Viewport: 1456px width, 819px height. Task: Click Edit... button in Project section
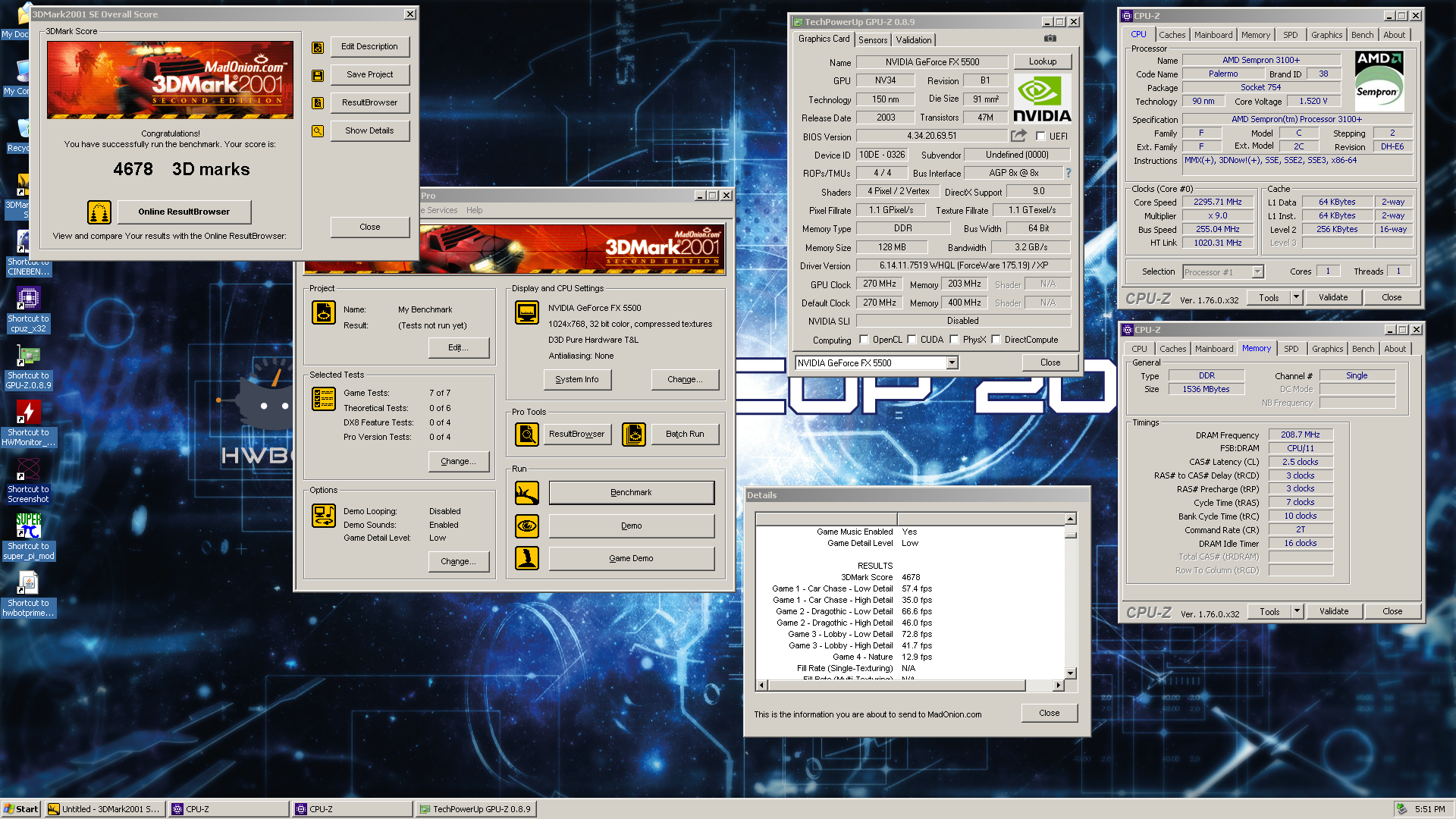click(459, 347)
